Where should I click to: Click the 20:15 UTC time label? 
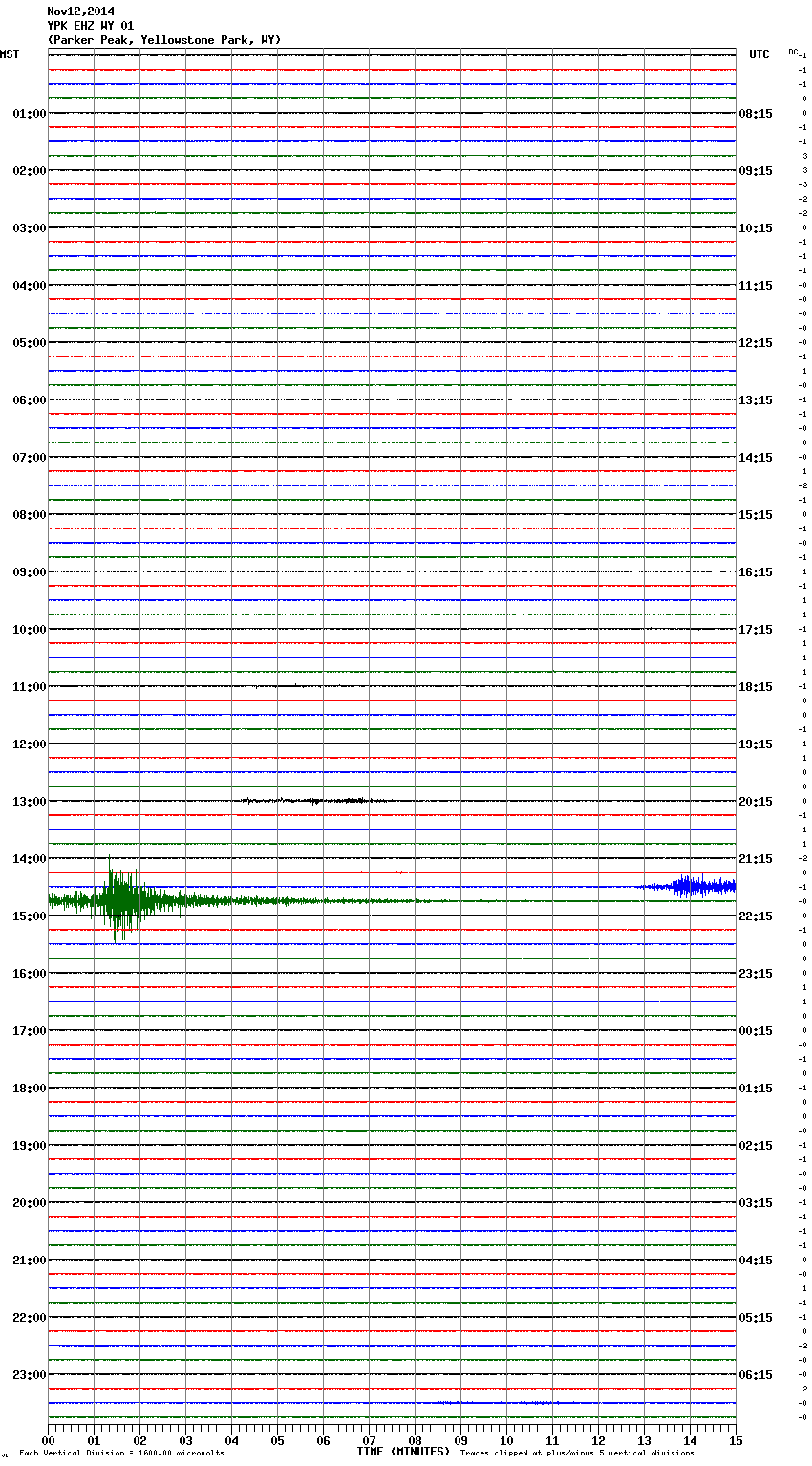click(756, 802)
